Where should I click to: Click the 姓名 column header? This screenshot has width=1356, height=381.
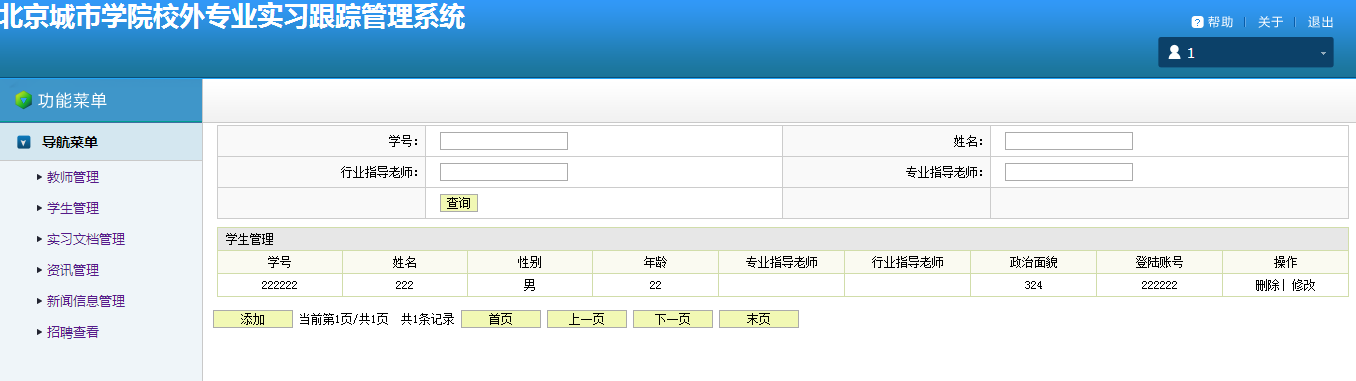[405, 262]
